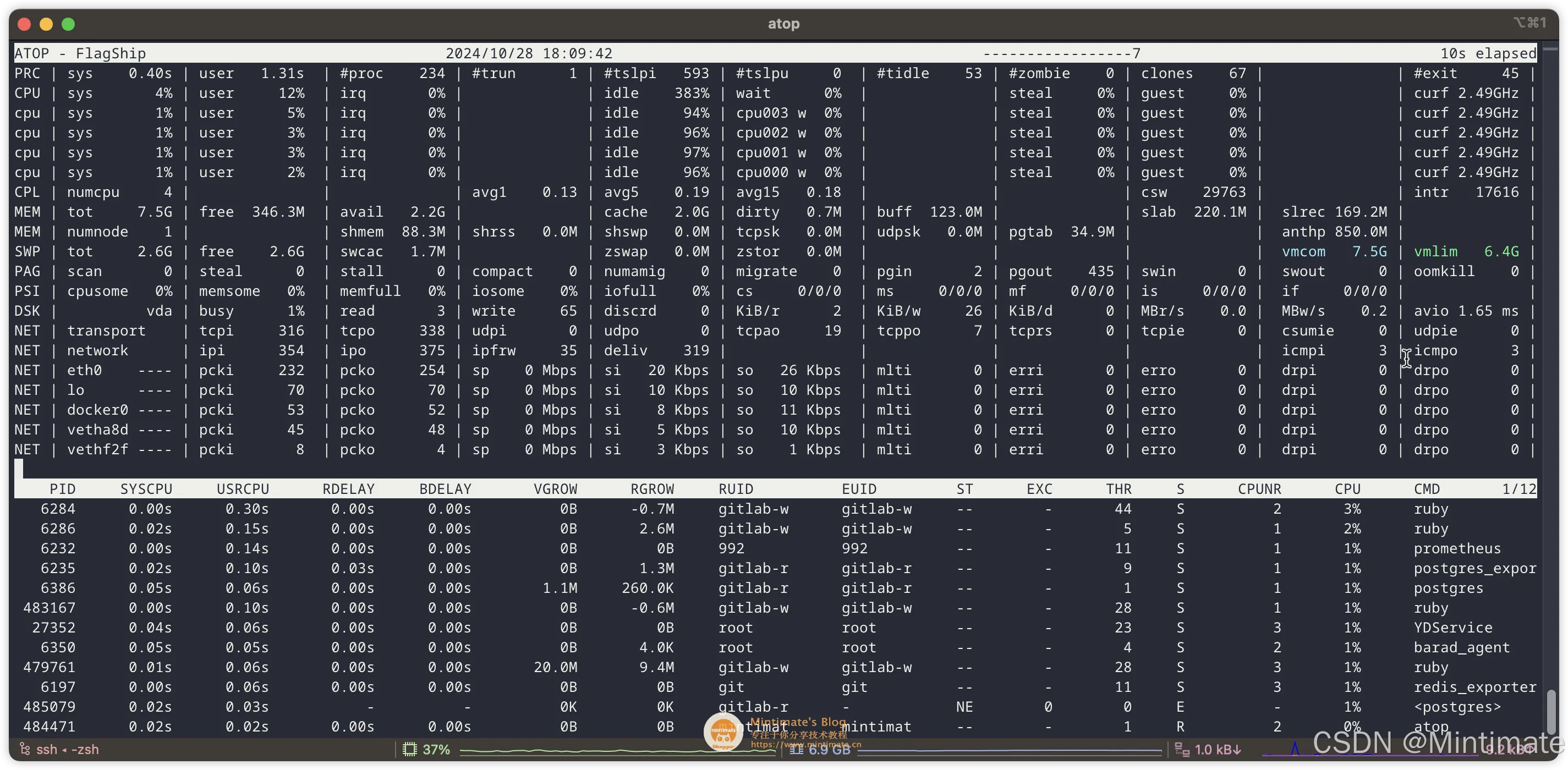The image size is (1568, 770).
Task: Click the terminal scrollbar thumb on right edge
Action: 1551,711
